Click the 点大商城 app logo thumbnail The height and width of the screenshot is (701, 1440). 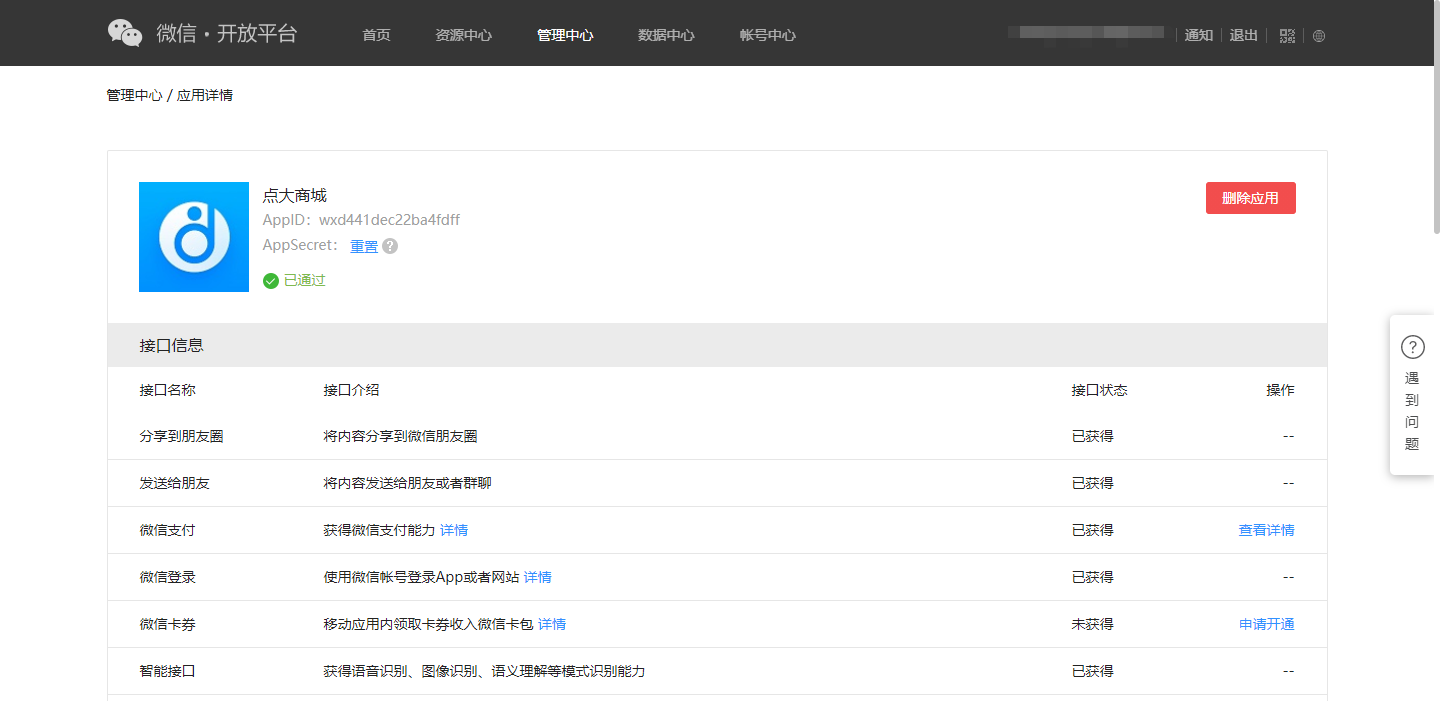(x=194, y=237)
